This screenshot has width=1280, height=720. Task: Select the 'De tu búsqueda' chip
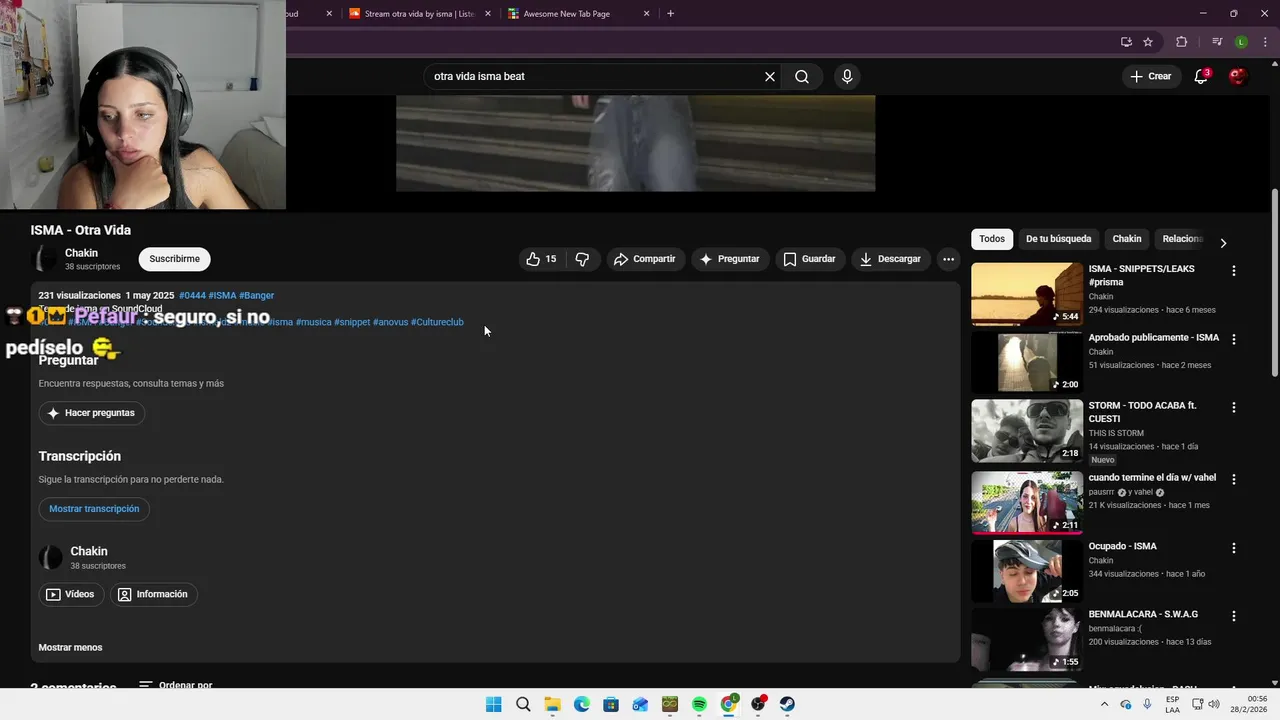coord(1058,239)
